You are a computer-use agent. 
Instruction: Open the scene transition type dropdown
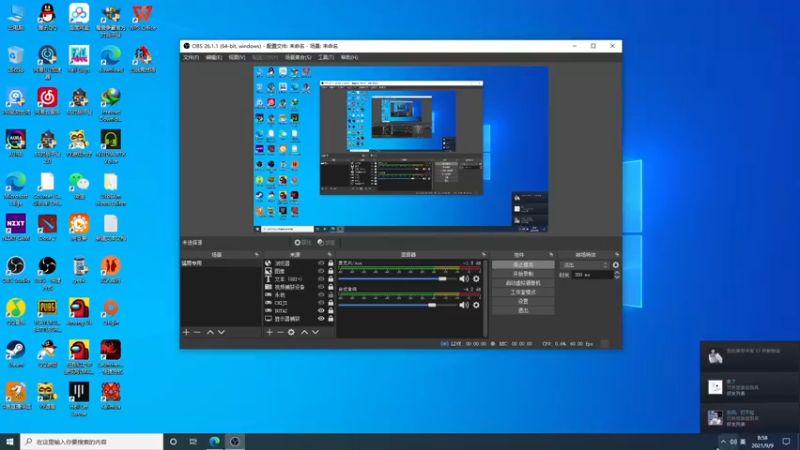(x=585, y=265)
